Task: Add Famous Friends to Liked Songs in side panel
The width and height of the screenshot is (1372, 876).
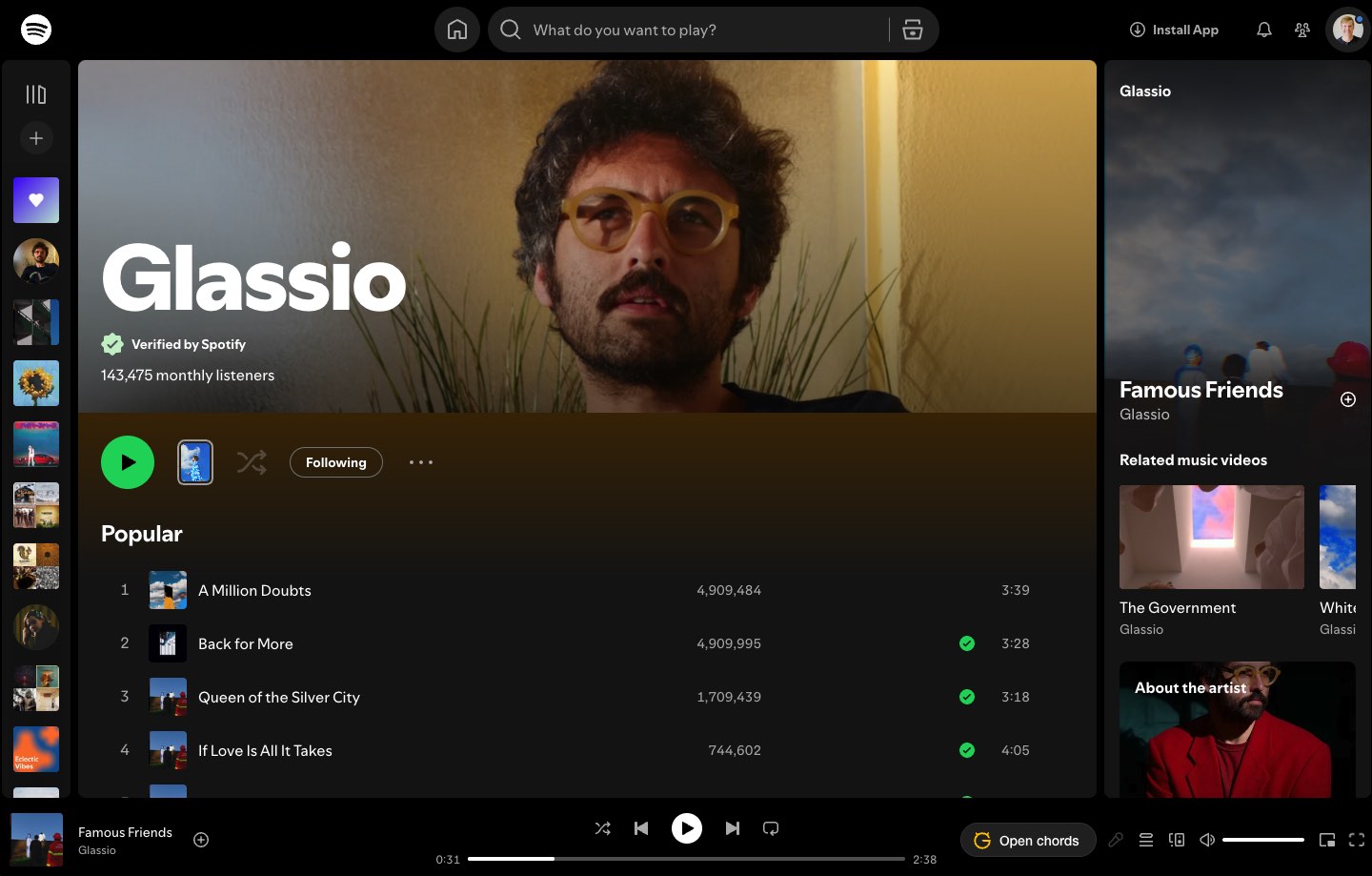Action: click(x=1348, y=399)
